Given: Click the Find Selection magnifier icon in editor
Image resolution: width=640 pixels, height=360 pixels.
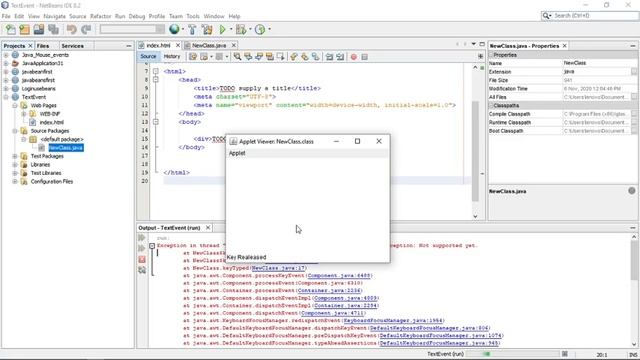Looking at the screenshot, I should [237, 57].
